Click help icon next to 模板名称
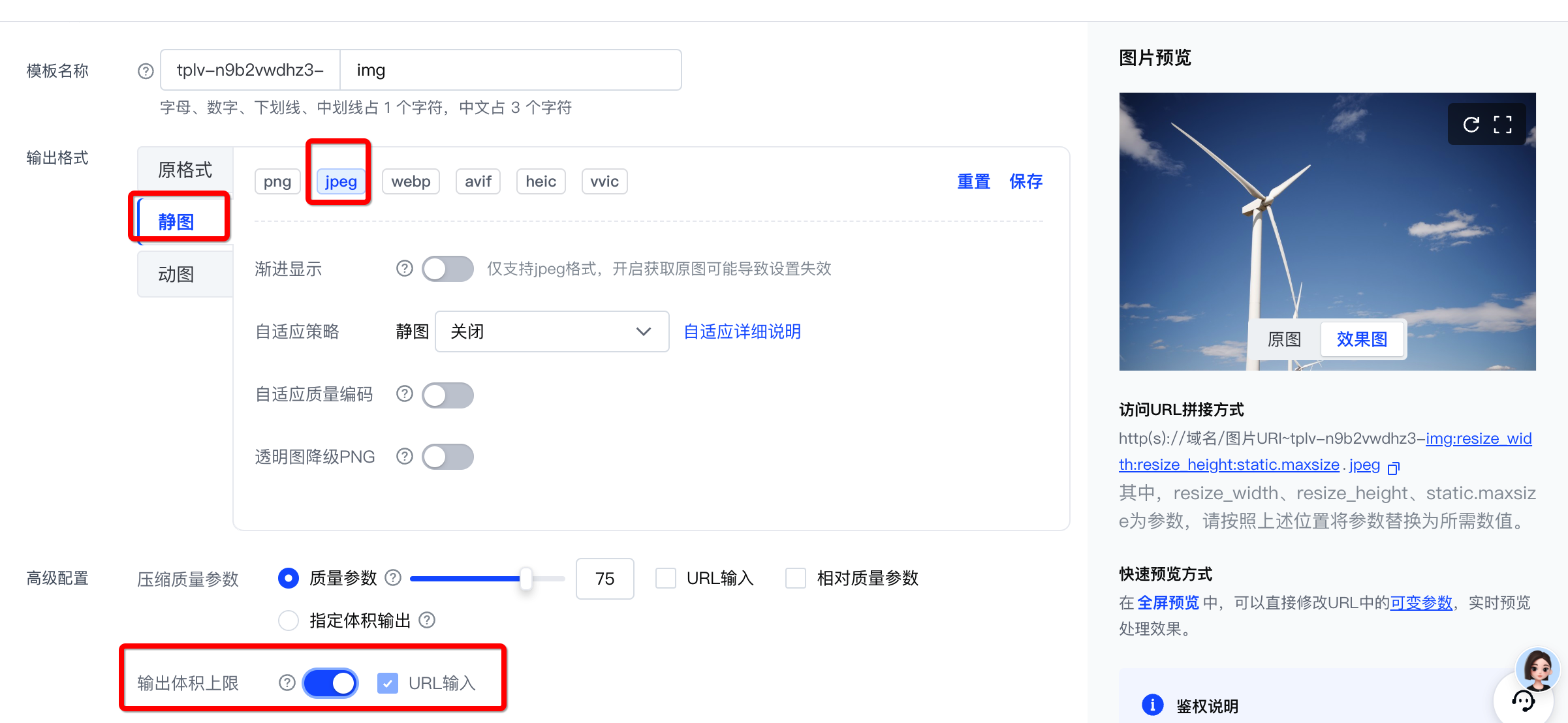 click(146, 71)
